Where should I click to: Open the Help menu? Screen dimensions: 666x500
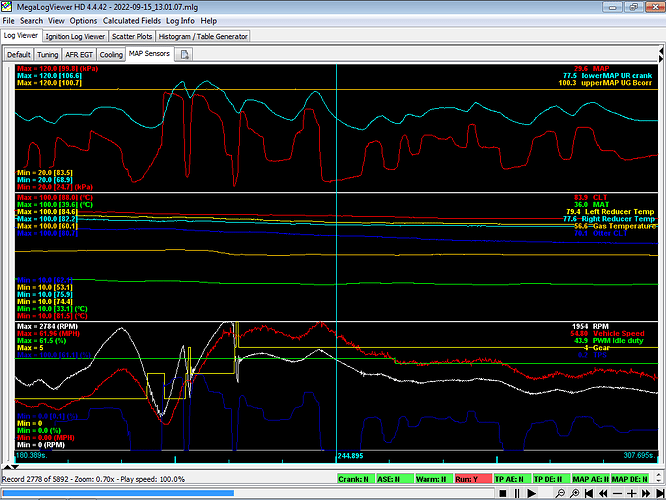coord(209,21)
